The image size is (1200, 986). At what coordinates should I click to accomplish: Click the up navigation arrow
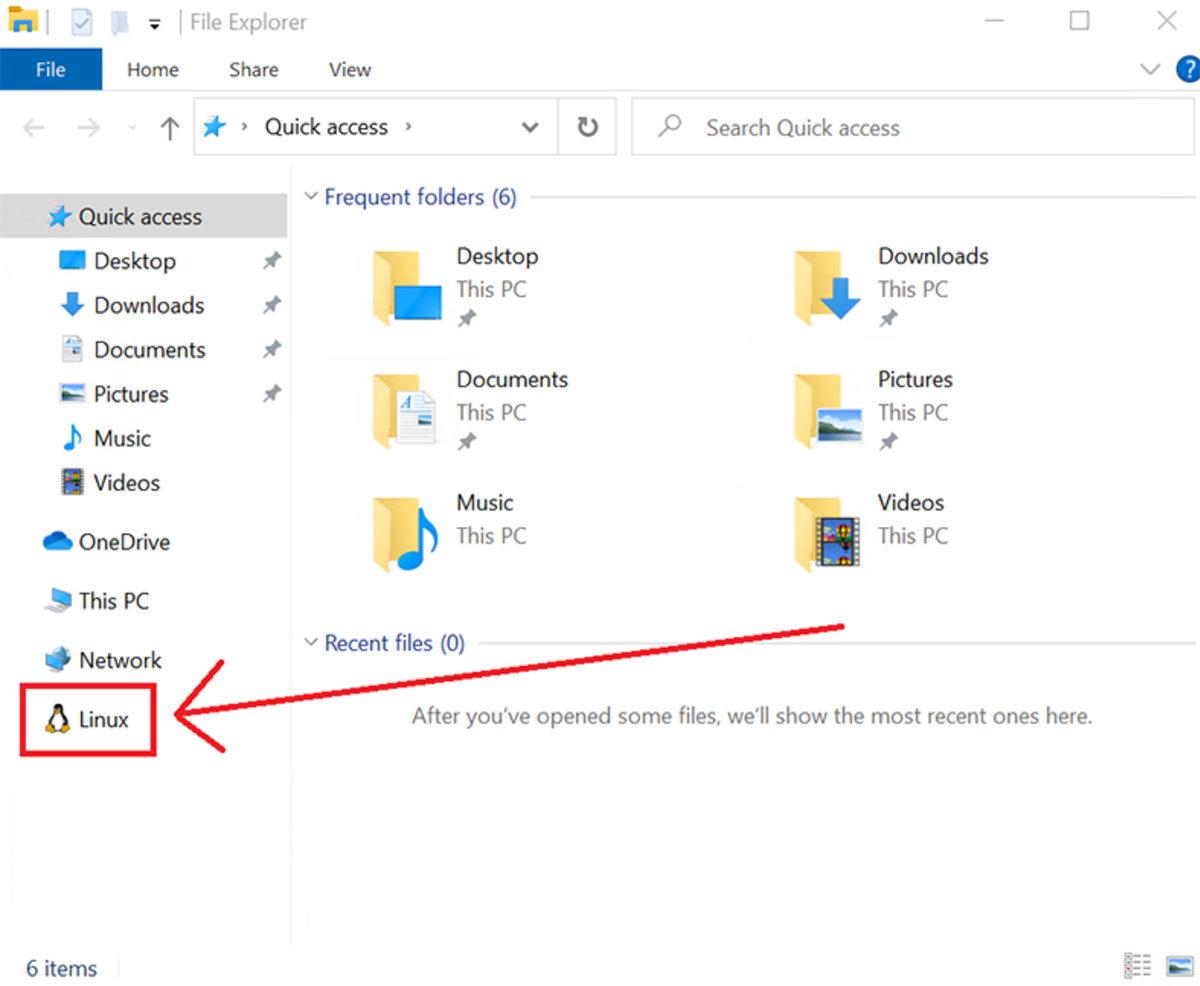click(x=170, y=127)
